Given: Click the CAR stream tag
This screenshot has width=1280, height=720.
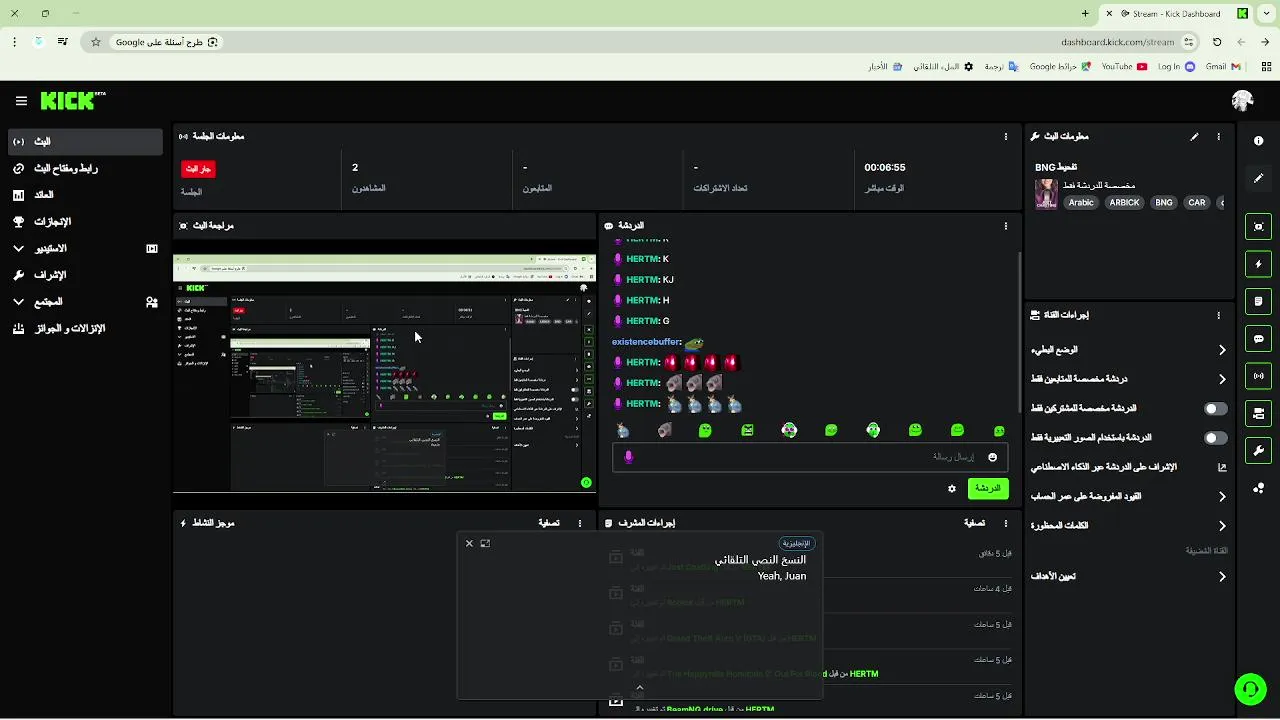Looking at the screenshot, I should click(1197, 202).
